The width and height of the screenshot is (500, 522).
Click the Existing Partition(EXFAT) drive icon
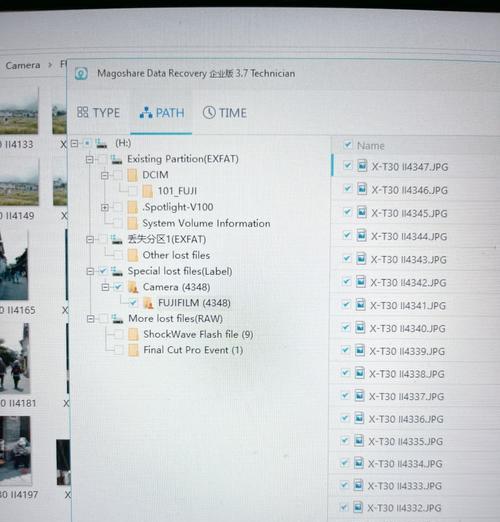pyautogui.click(x=116, y=159)
